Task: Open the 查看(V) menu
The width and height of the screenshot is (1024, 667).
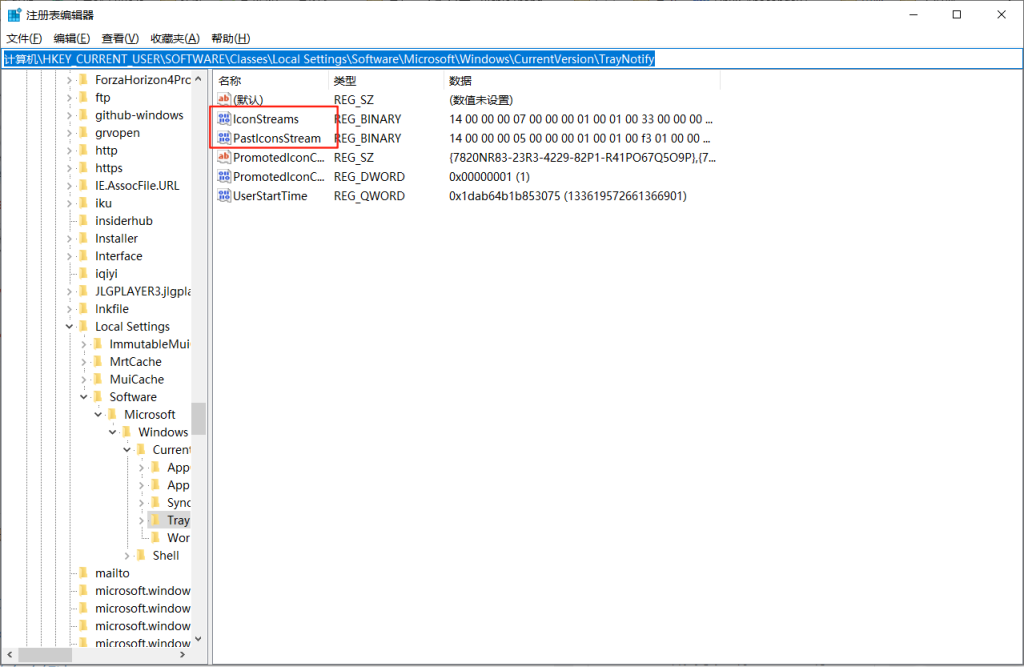Action: (x=120, y=38)
